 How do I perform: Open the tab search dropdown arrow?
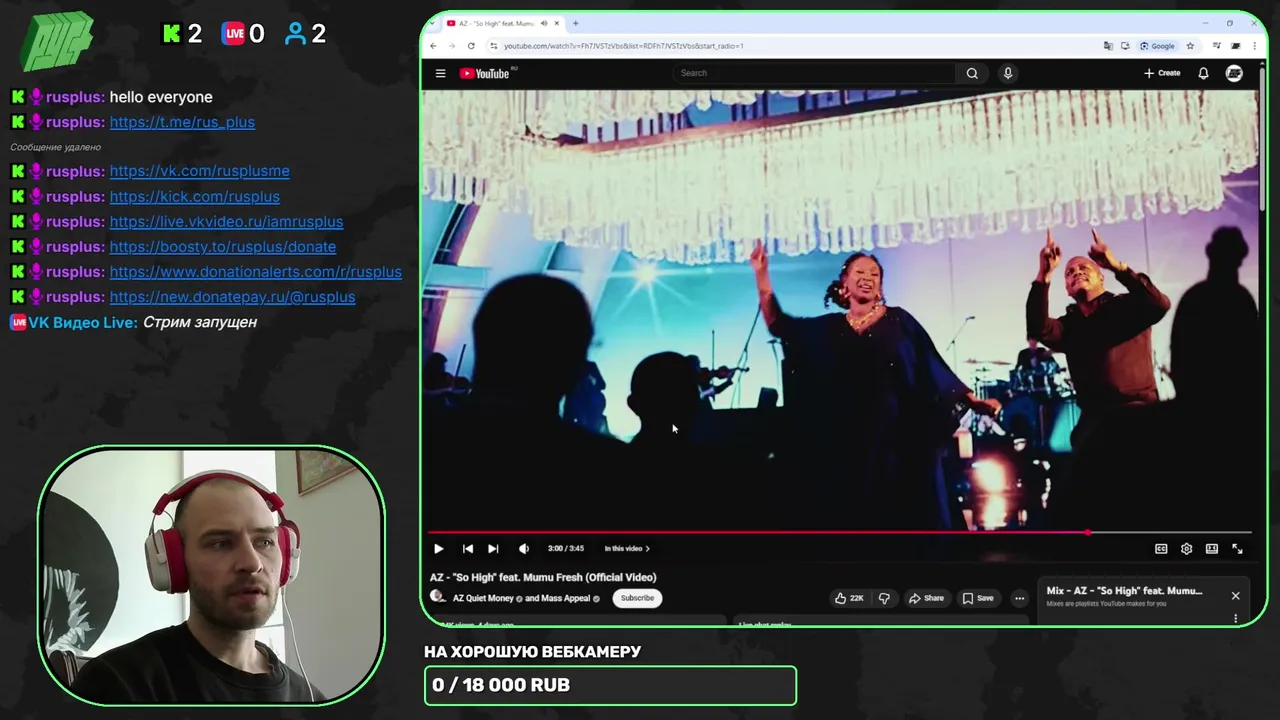432,23
